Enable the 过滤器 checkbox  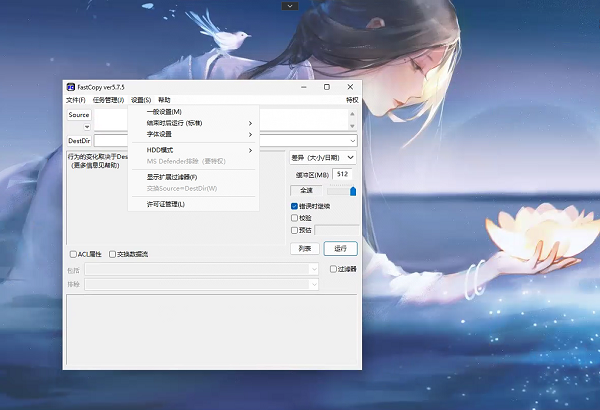333,269
